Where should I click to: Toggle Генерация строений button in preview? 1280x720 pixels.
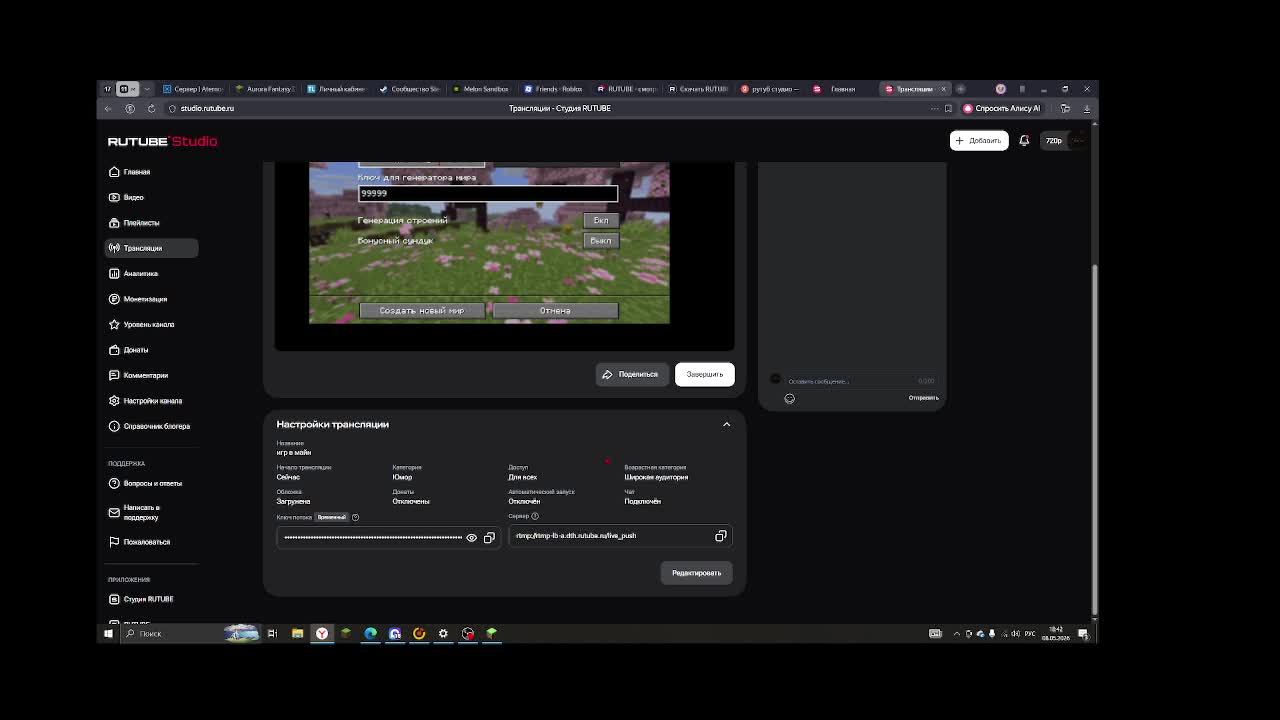pos(600,220)
